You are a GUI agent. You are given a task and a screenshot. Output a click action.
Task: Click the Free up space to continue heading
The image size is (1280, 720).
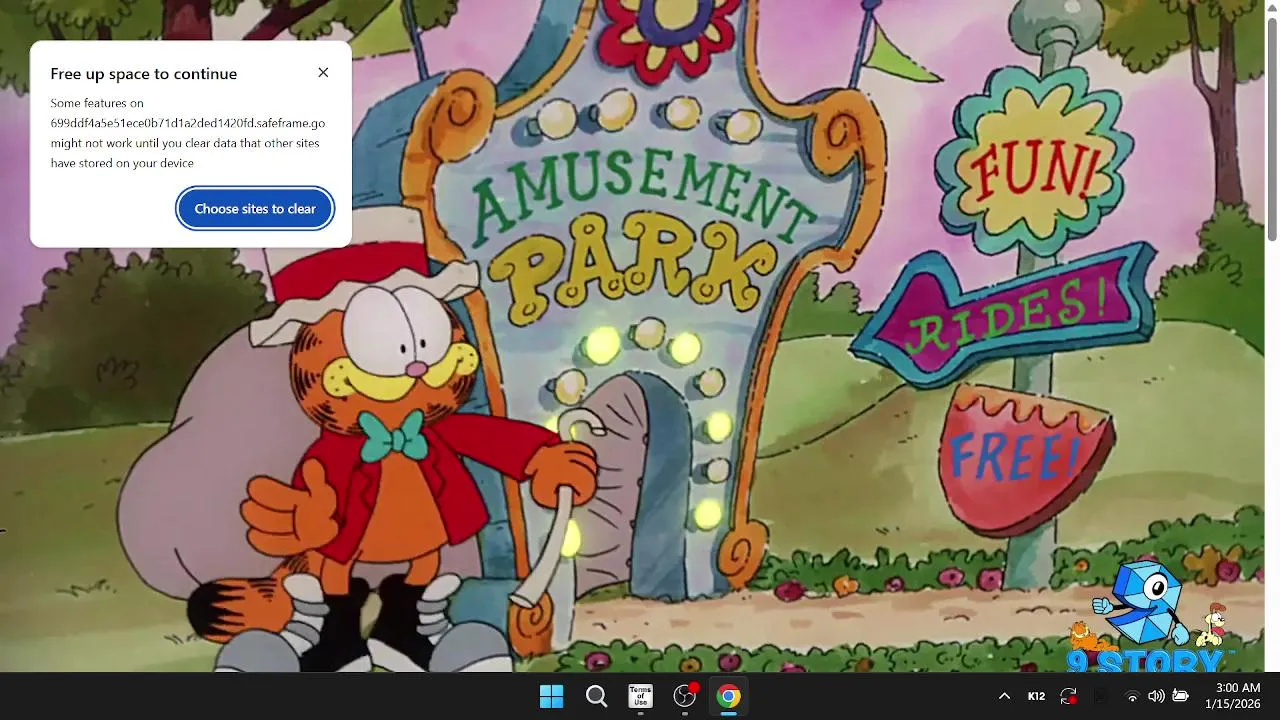pos(144,74)
